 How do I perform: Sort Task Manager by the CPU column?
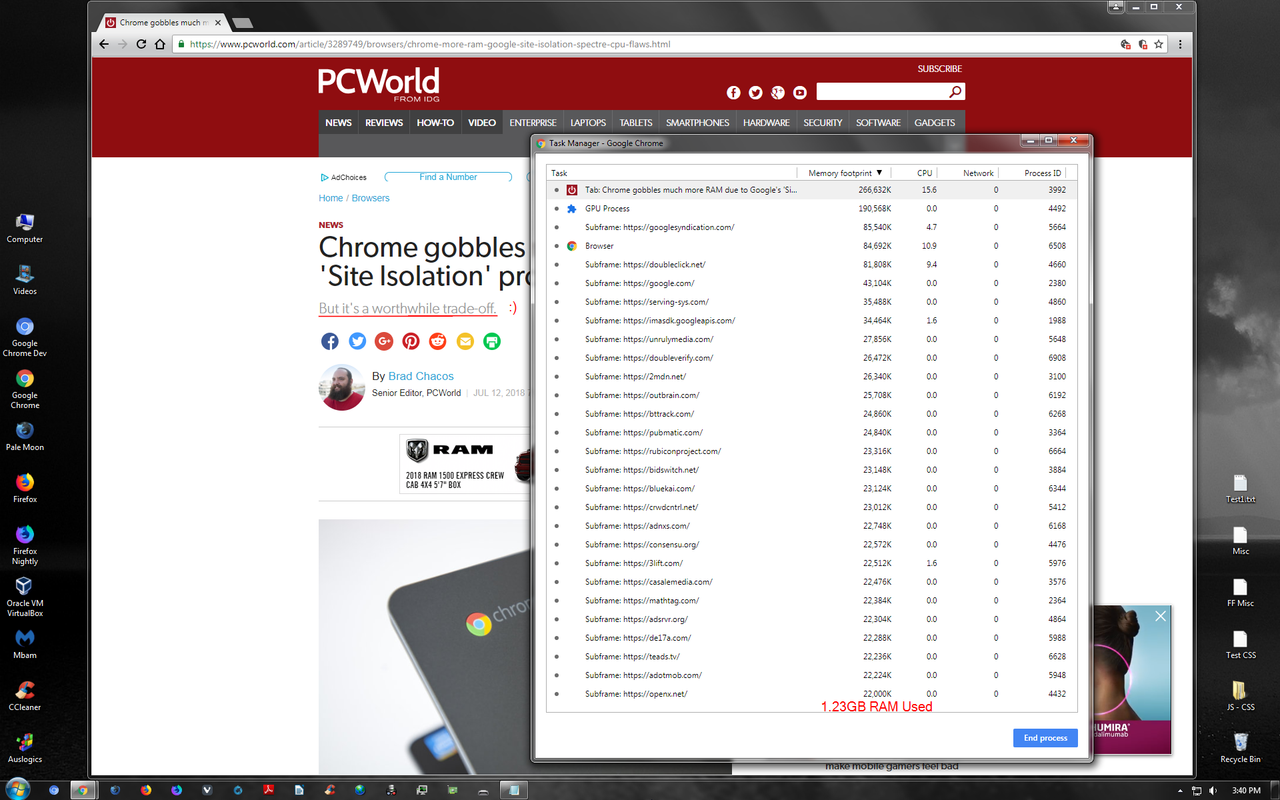914,173
